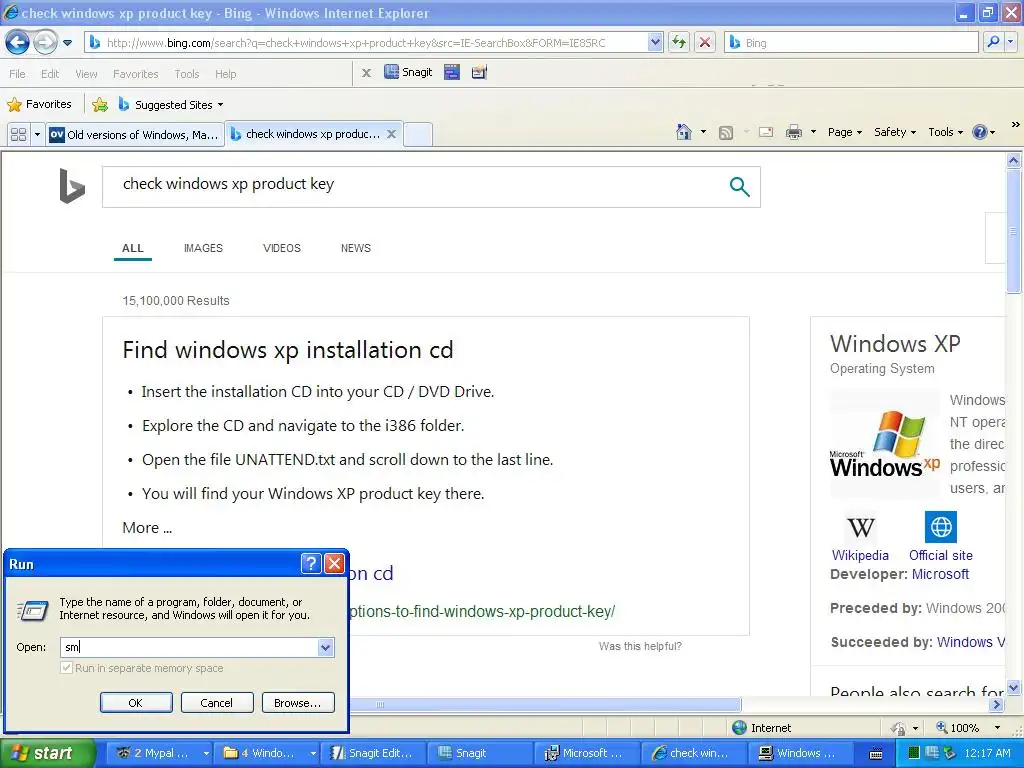Click the Read Mail icon
Screen dimensions: 1024x768
pos(765,133)
